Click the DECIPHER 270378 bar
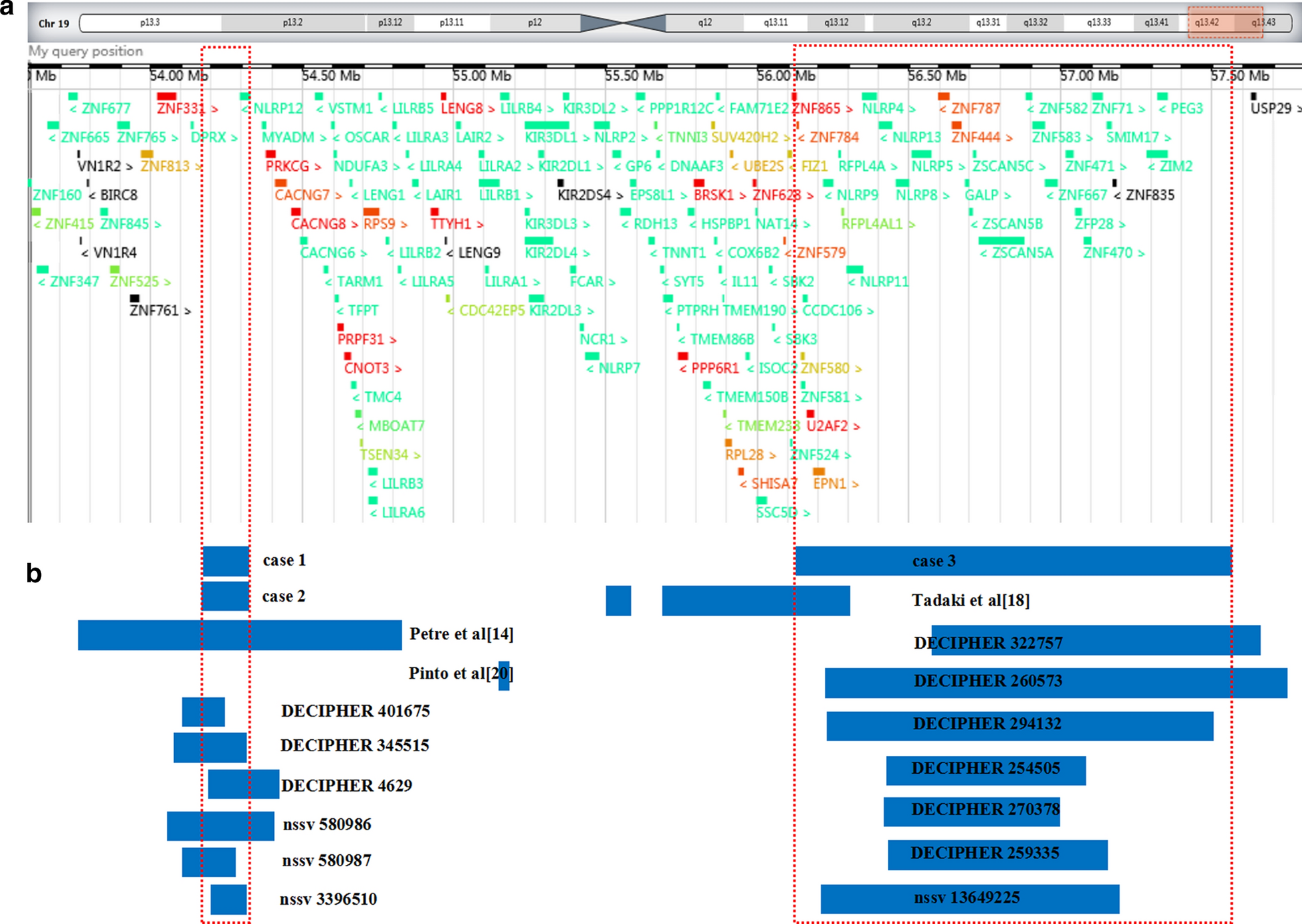Image resolution: width=1302 pixels, height=924 pixels. click(x=972, y=812)
